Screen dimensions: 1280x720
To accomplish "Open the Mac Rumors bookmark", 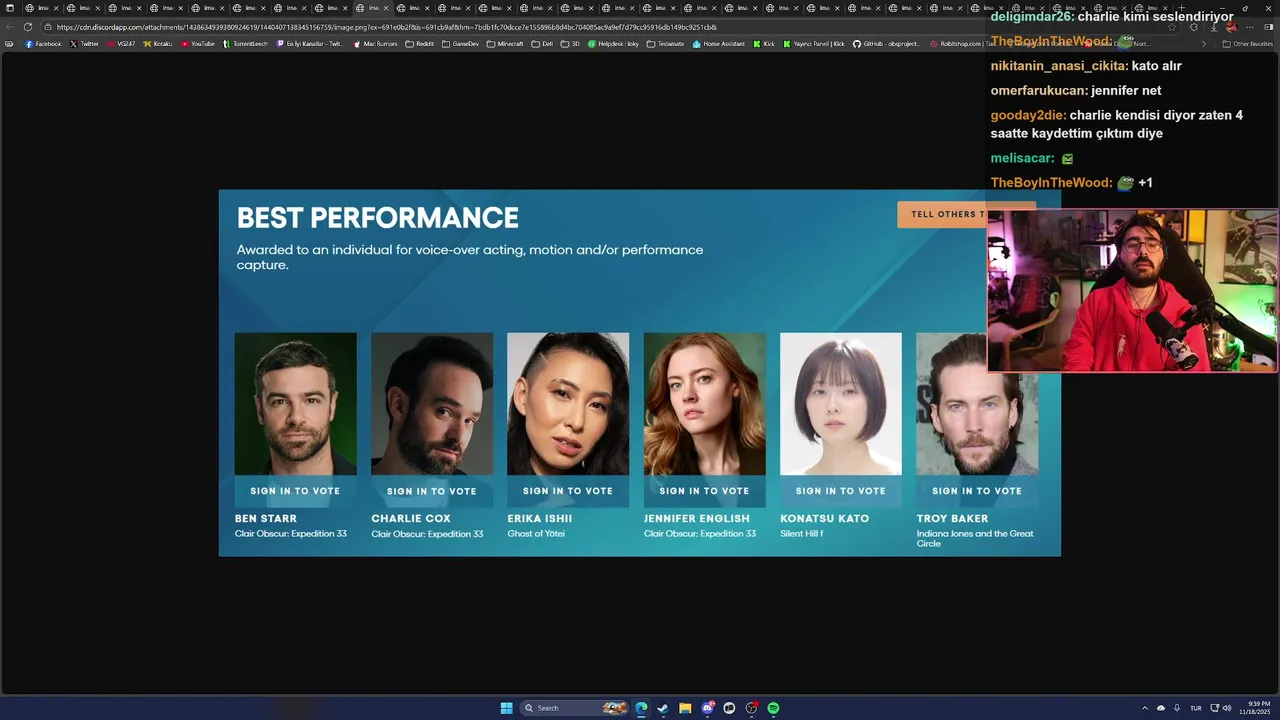I will (376, 44).
